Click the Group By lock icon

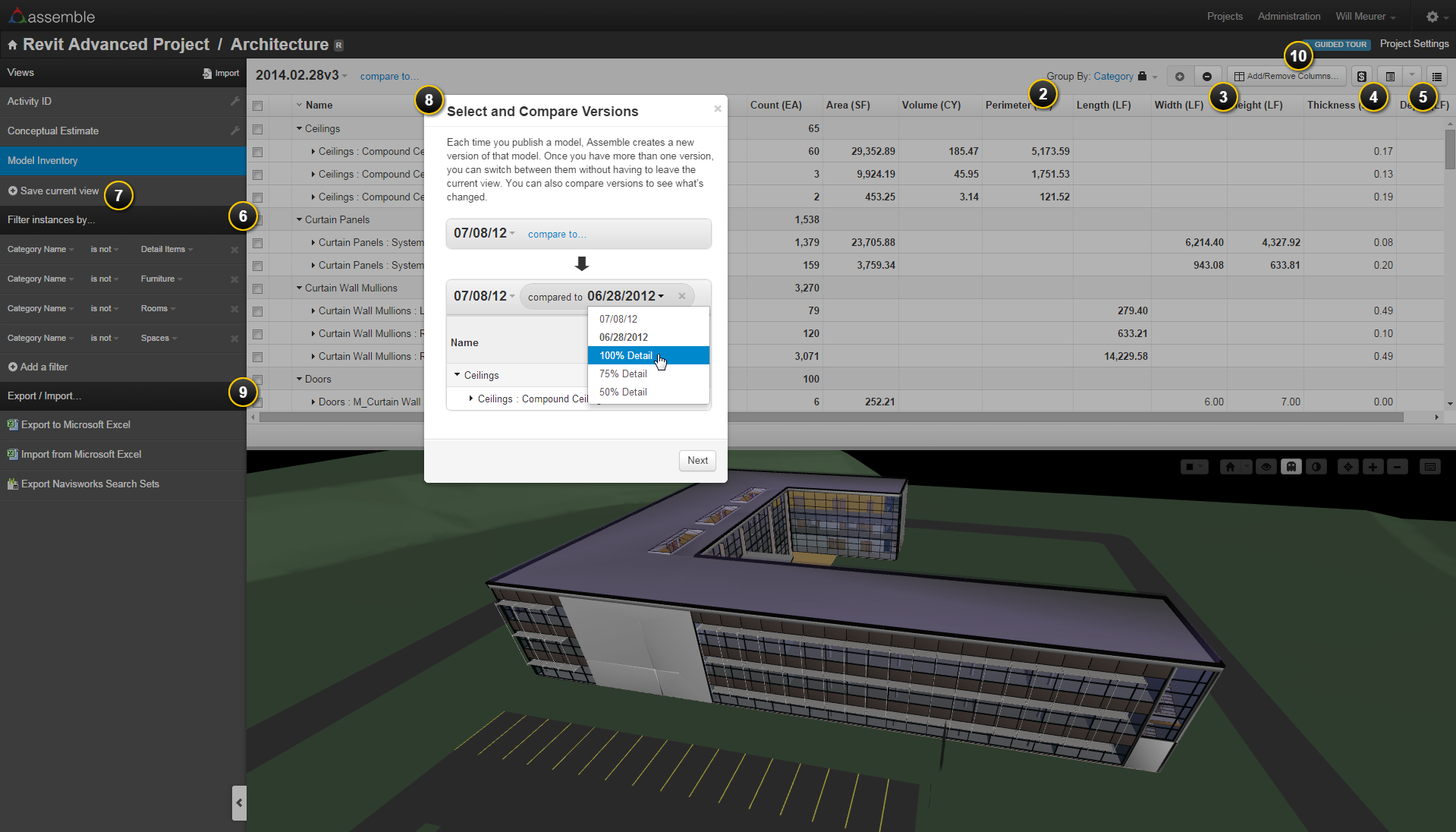[x=1142, y=76]
